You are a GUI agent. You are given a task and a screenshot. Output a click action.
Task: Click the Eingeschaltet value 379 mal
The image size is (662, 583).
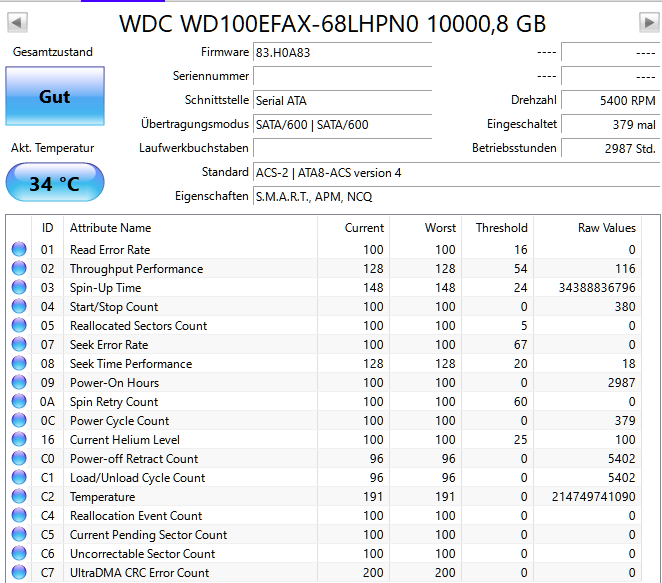(610, 125)
